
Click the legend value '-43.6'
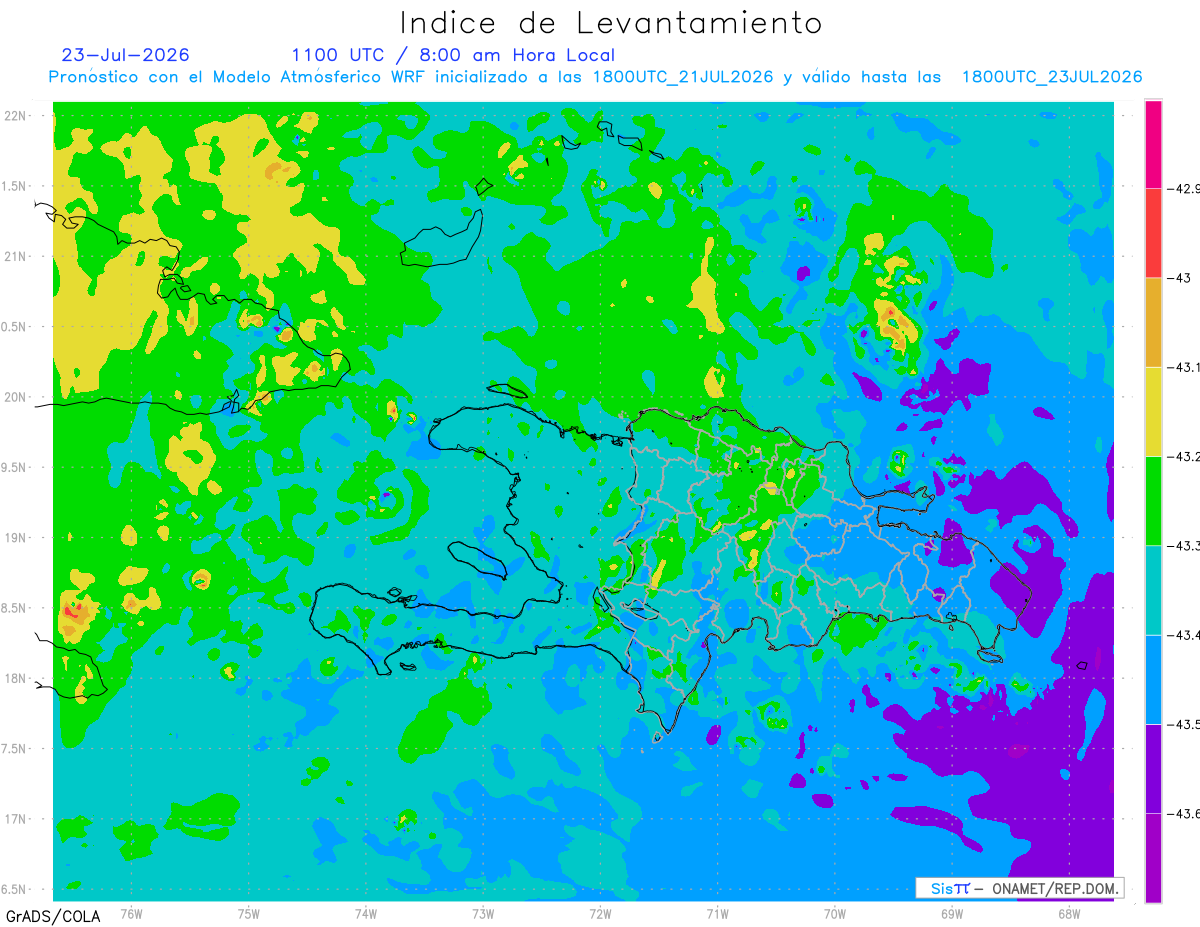1183,813
